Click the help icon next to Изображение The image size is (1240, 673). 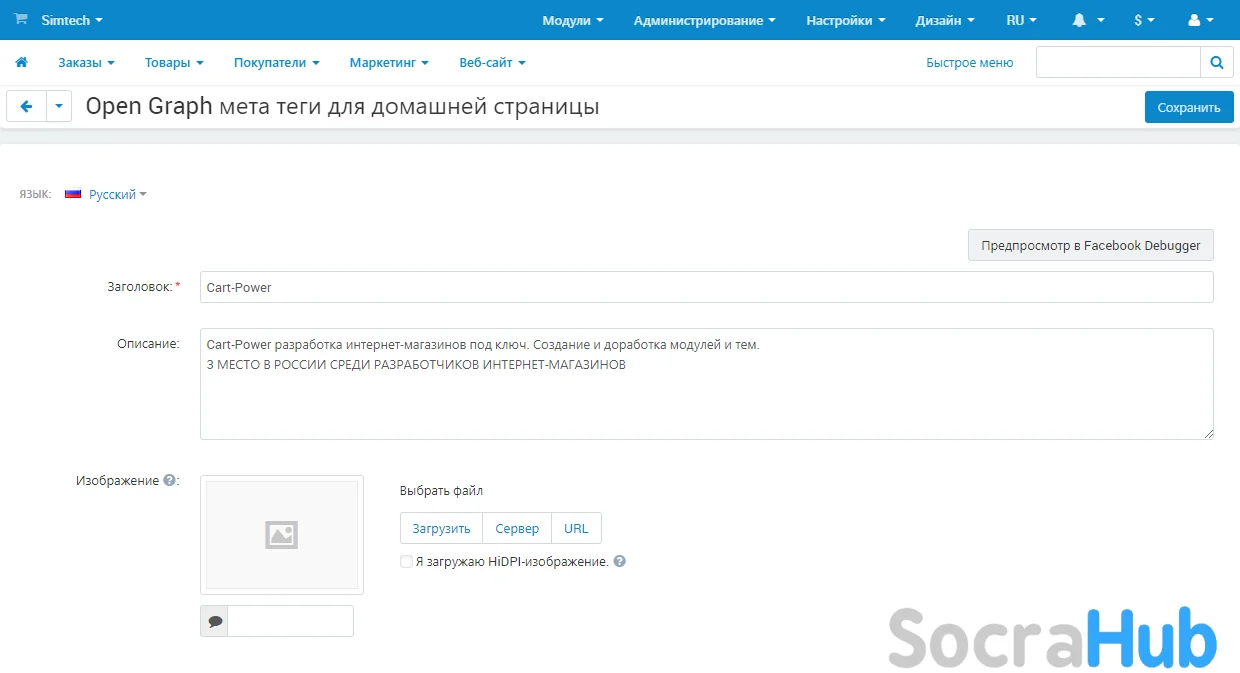[x=170, y=481]
